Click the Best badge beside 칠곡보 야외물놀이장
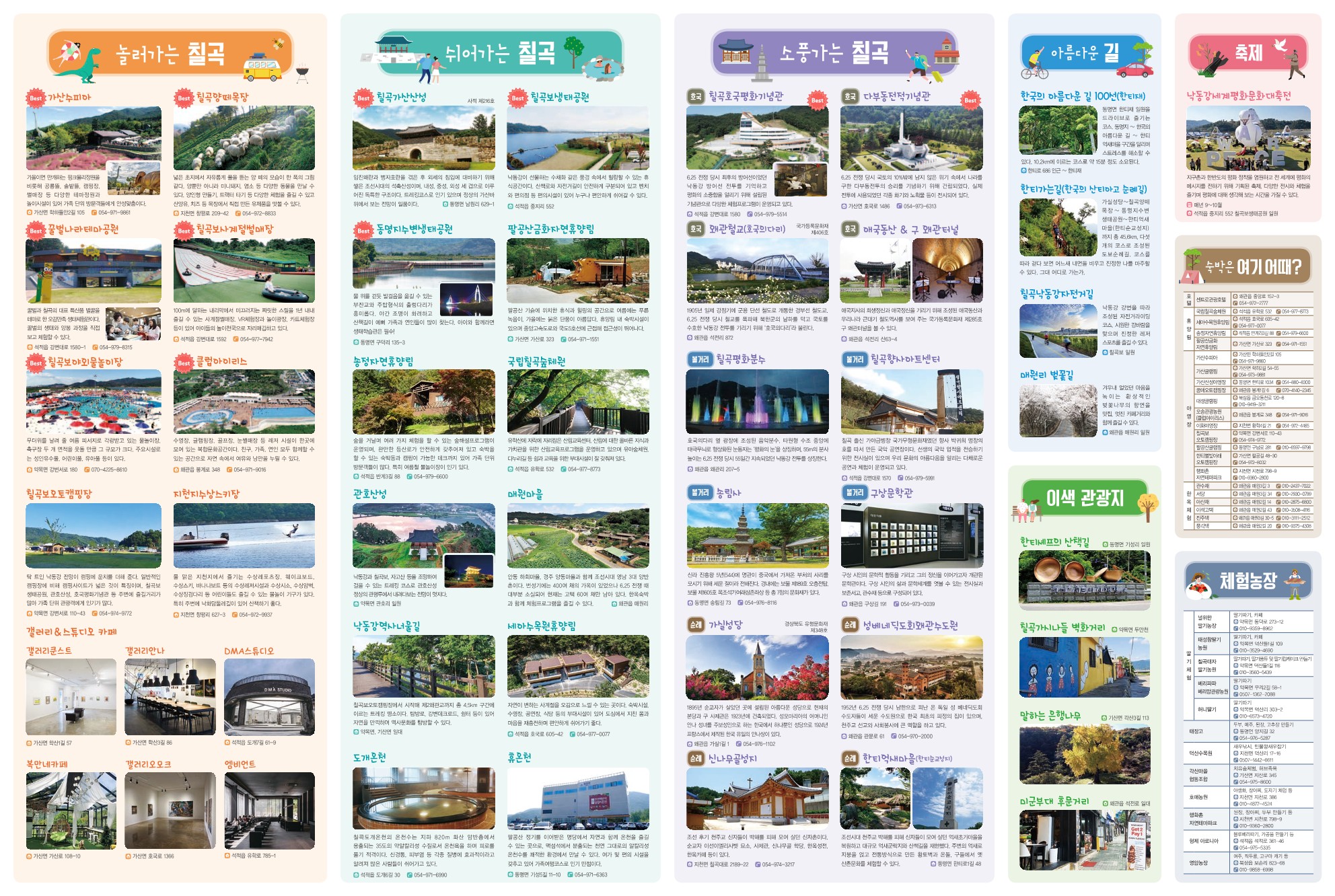 click(35, 363)
